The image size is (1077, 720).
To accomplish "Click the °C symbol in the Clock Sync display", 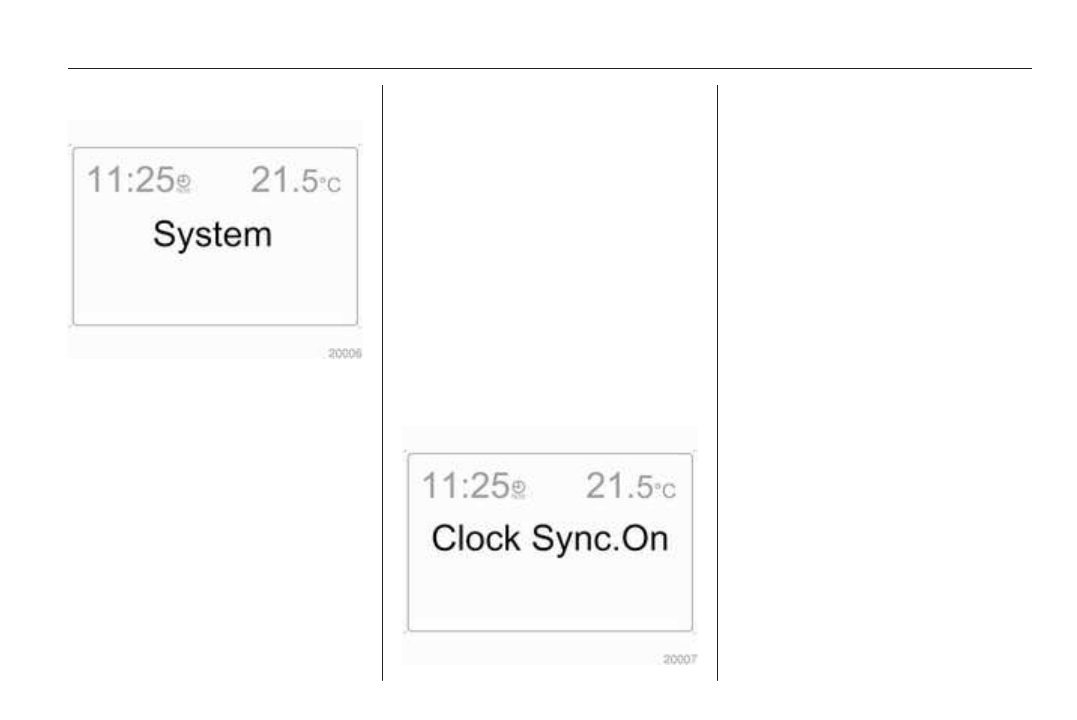I will pyautogui.click(x=665, y=489).
